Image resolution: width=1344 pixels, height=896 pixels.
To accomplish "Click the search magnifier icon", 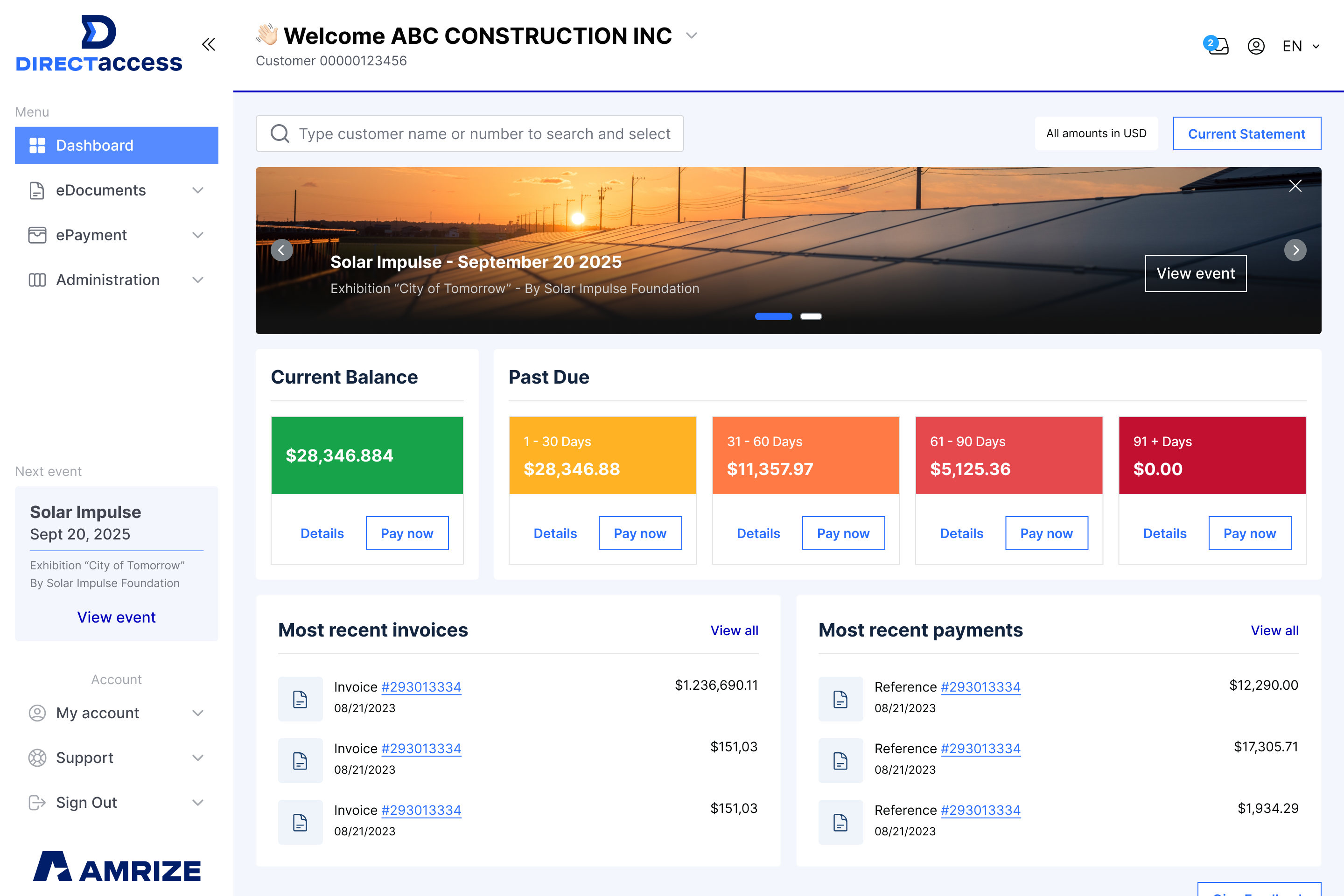I will 280,134.
